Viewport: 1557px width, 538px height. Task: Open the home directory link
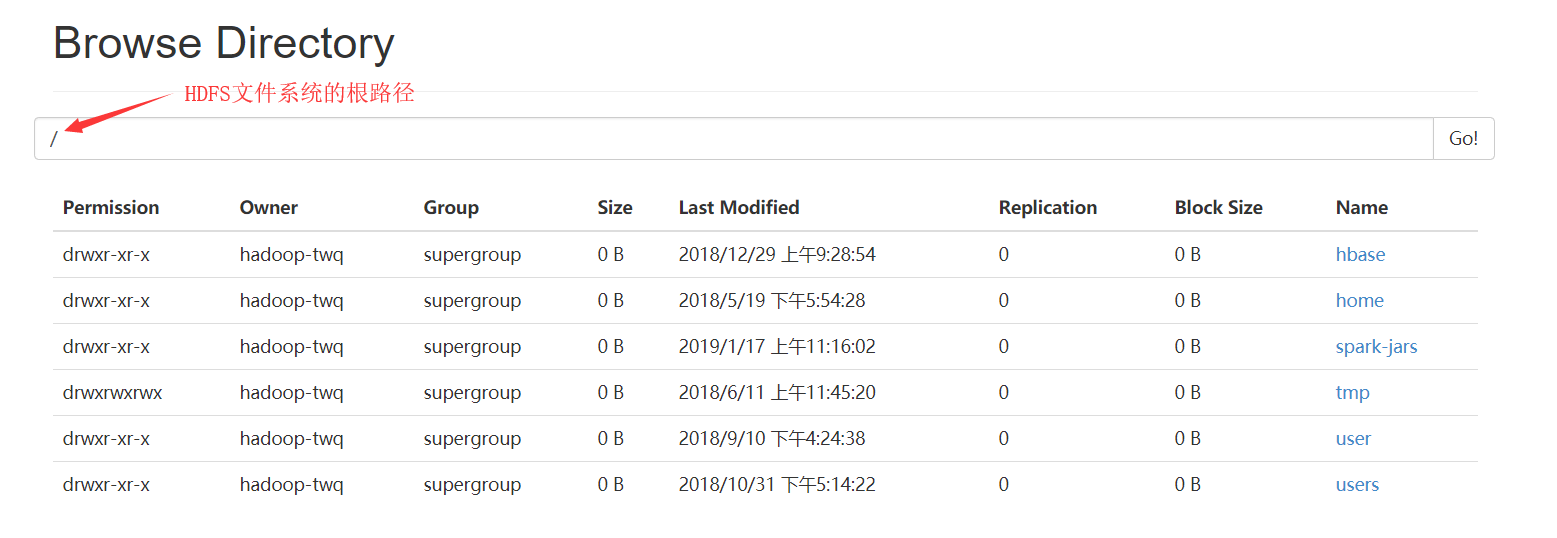click(x=1359, y=300)
